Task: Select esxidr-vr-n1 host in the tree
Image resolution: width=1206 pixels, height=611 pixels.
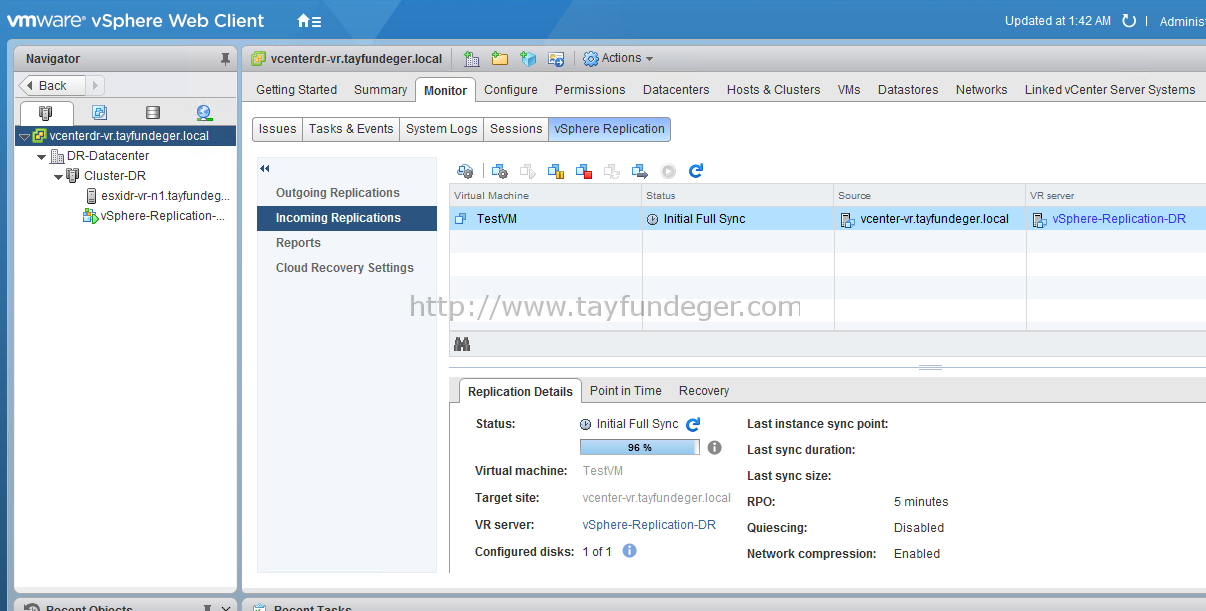Action: [x=158, y=196]
